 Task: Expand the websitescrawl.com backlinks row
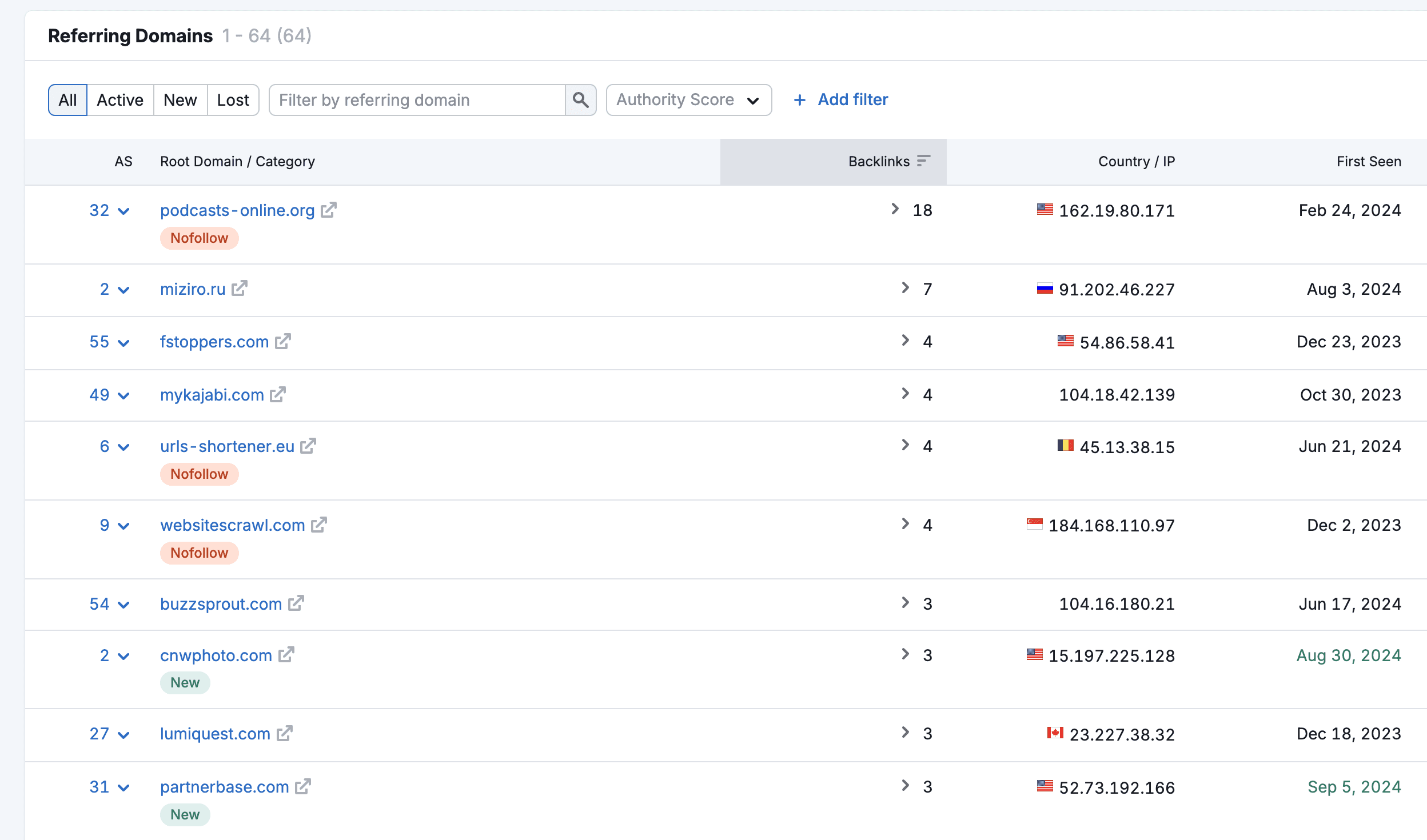(x=905, y=524)
